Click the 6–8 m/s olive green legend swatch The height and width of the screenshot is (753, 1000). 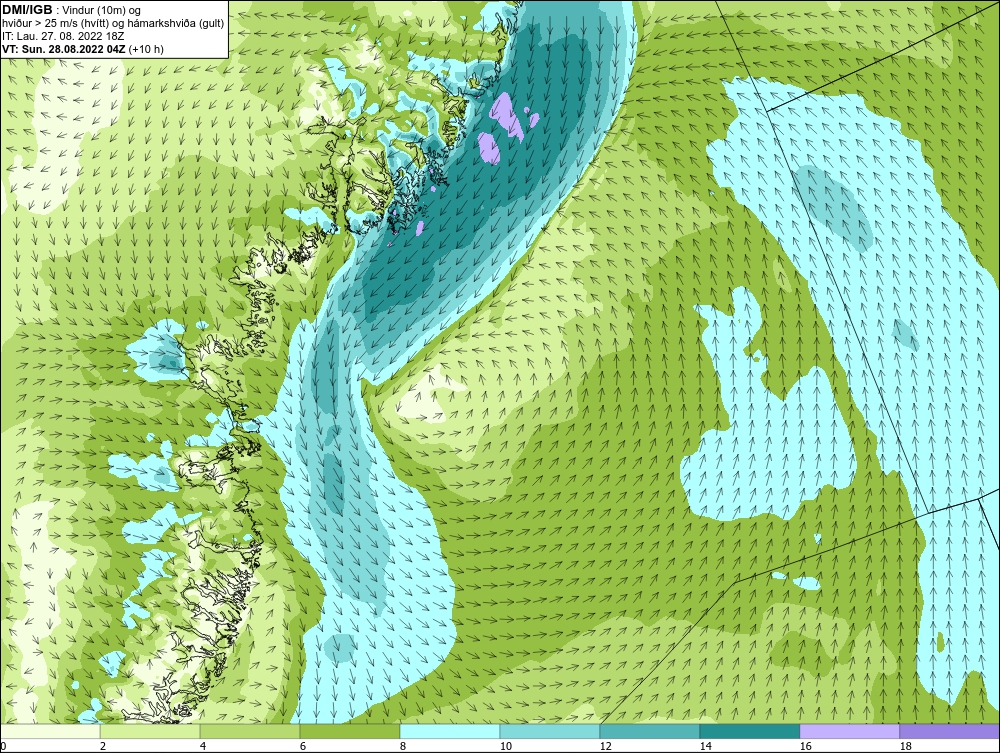[350, 732]
